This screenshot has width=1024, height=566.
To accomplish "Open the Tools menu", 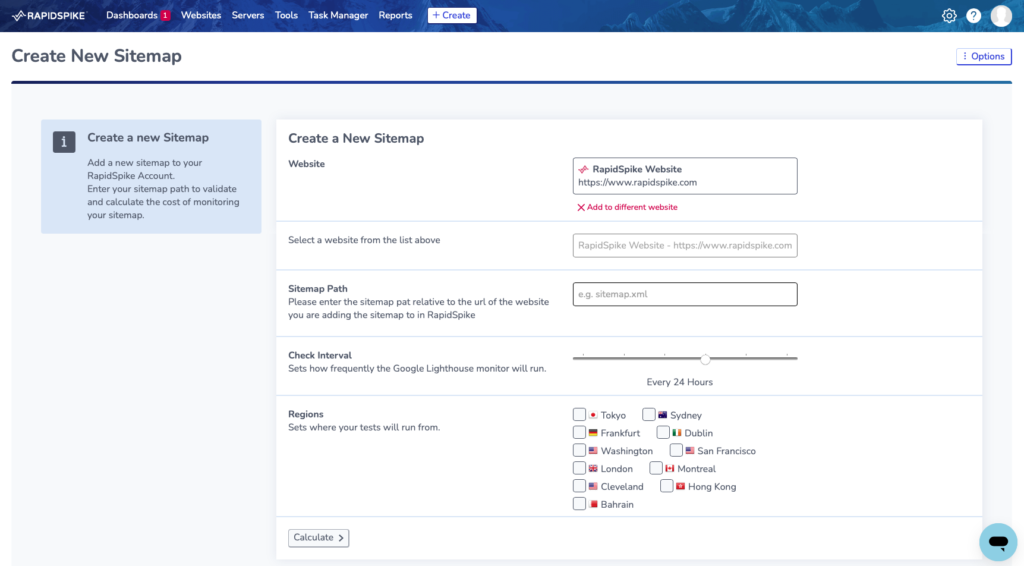I will click(286, 16).
